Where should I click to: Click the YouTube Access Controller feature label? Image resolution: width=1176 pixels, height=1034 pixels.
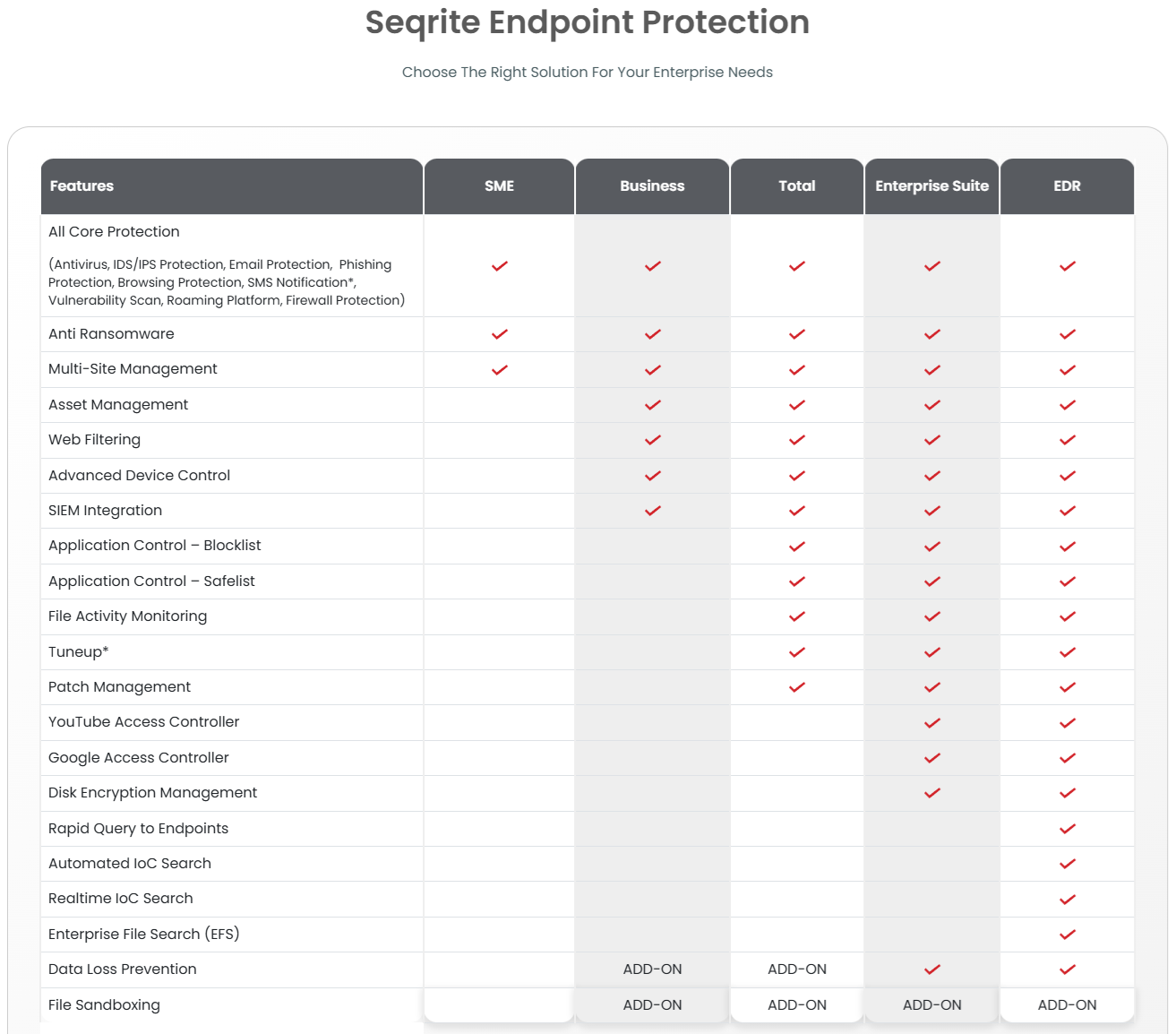tap(144, 722)
